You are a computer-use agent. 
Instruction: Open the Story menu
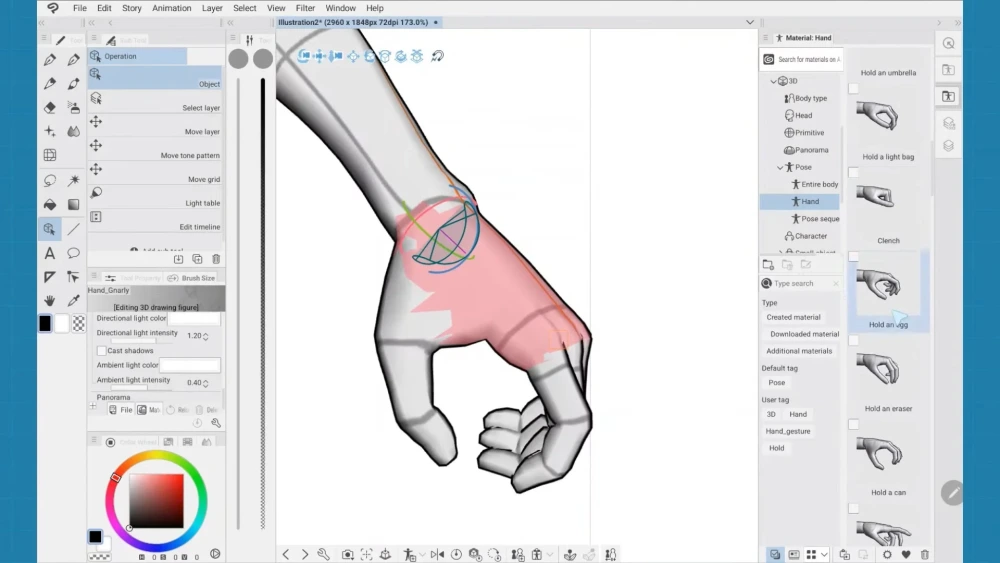pos(131,8)
